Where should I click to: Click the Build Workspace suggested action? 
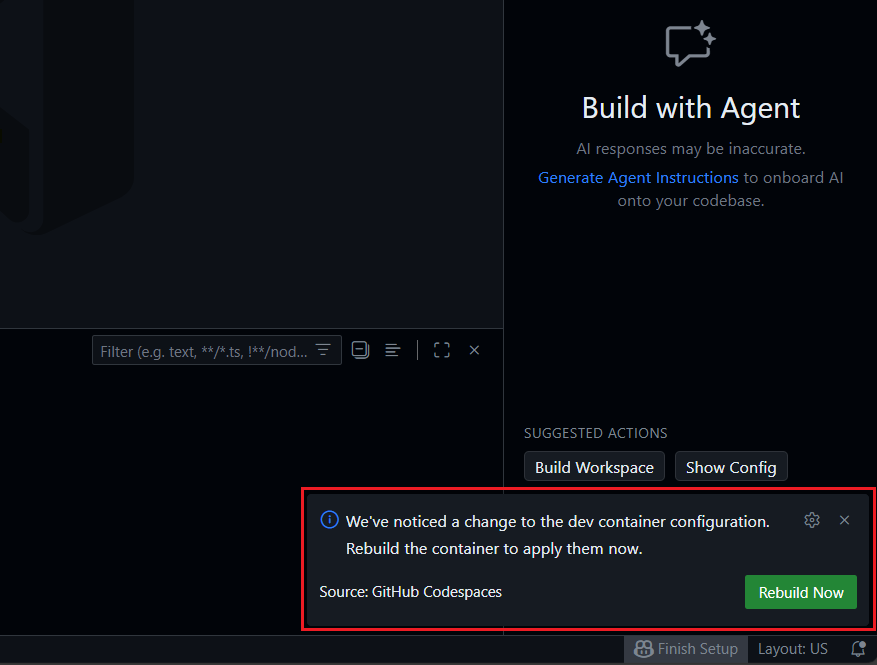point(594,466)
